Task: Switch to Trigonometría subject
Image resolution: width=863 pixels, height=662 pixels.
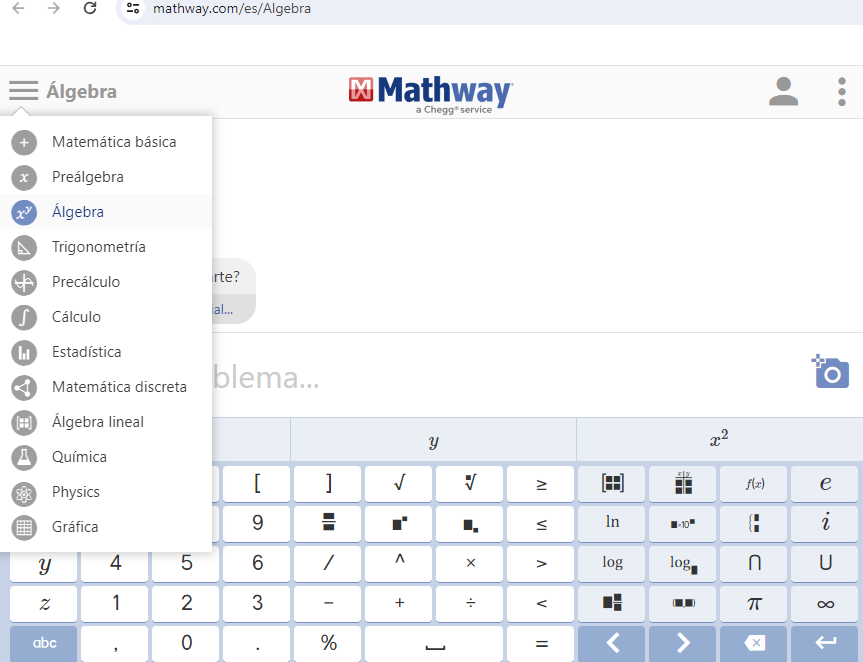Action: pyautogui.click(x=106, y=247)
